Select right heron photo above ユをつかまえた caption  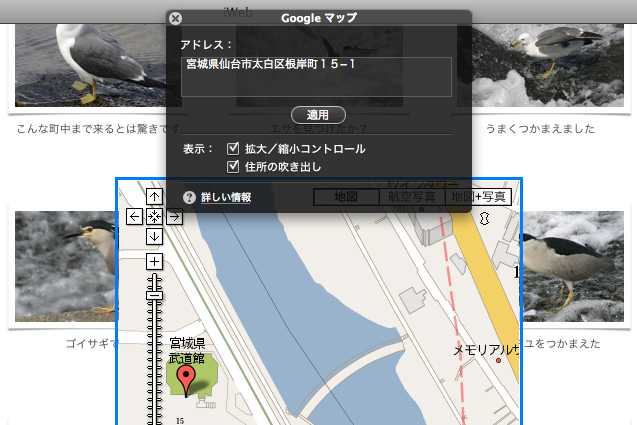click(x=573, y=266)
